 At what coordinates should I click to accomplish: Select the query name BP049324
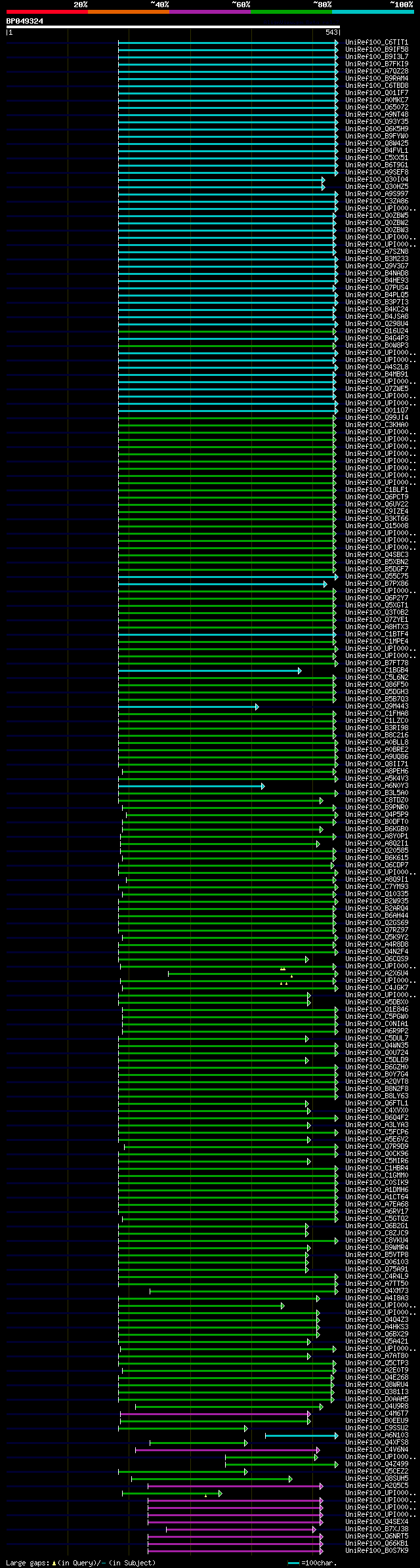pyautogui.click(x=25, y=21)
